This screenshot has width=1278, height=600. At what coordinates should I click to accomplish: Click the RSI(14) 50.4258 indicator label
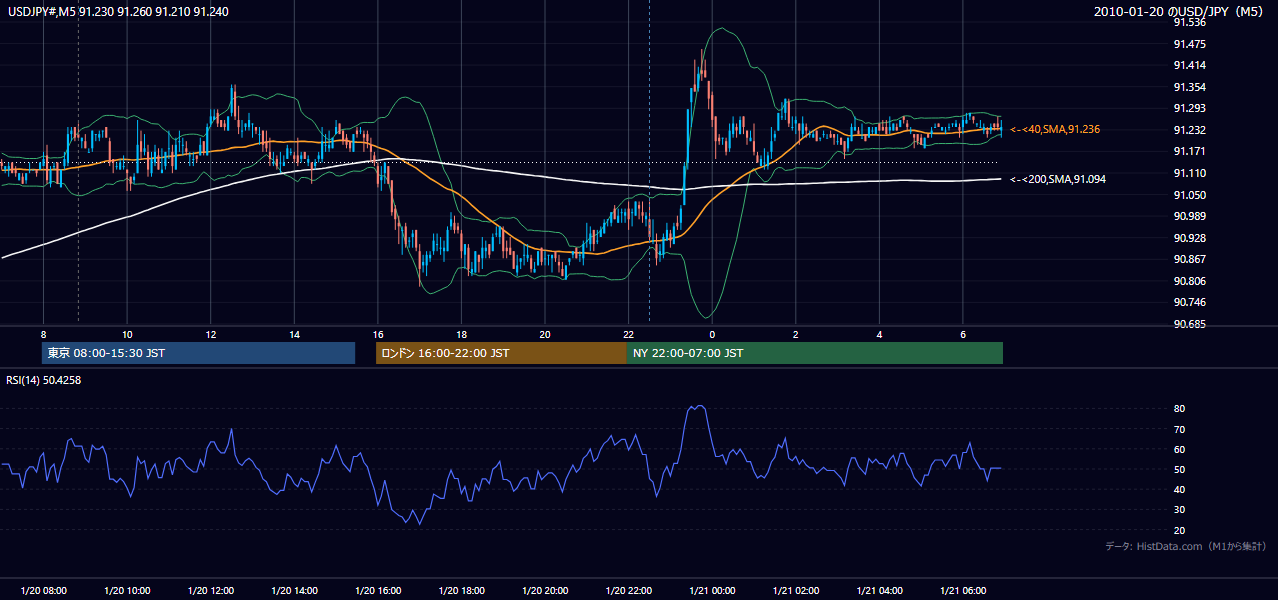[44, 380]
